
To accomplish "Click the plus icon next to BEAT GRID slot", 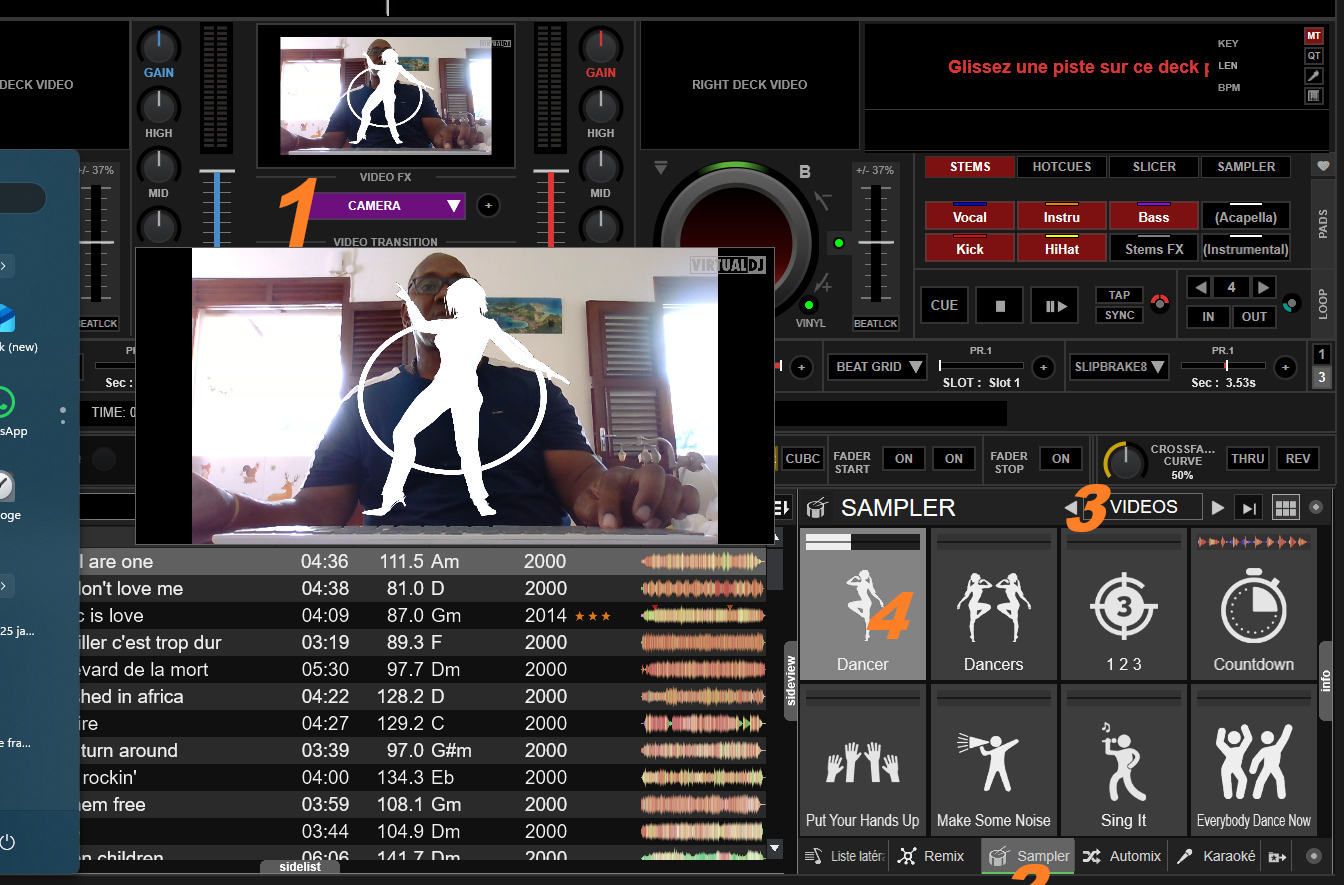I will [1043, 367].
